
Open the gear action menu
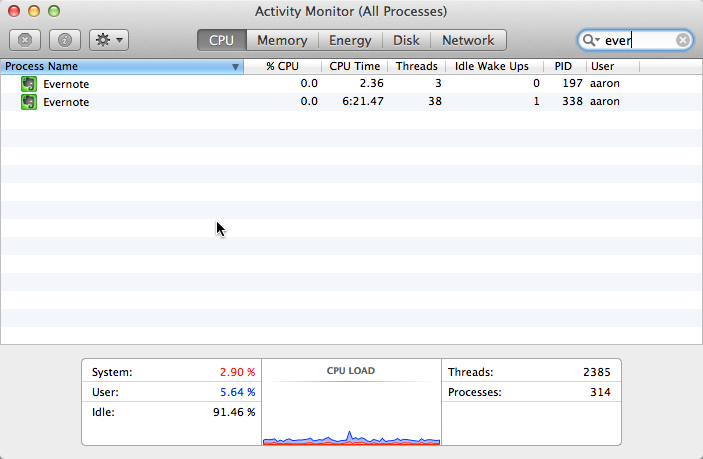[108, 40]
